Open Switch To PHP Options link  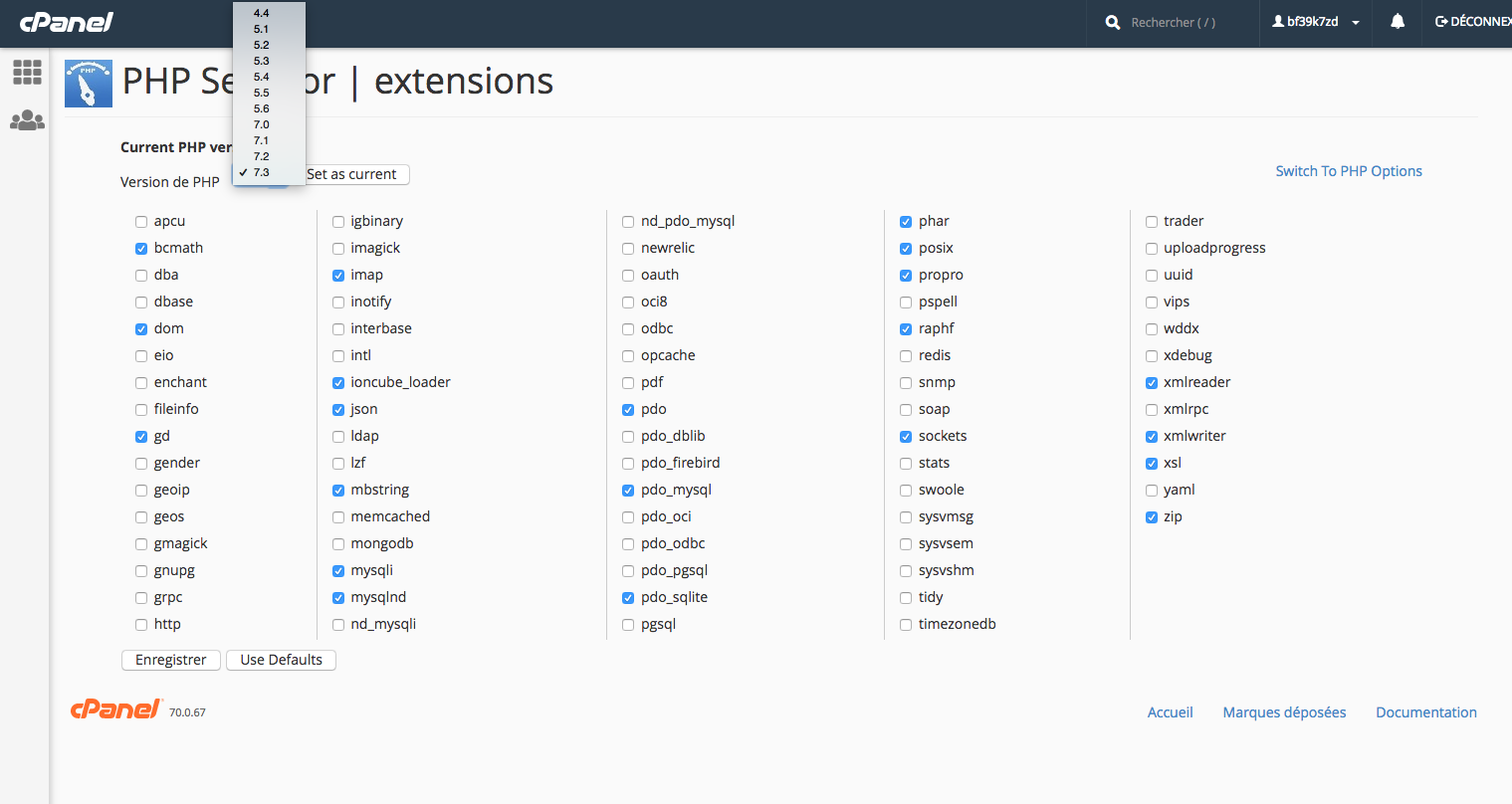click(1349, 171)
